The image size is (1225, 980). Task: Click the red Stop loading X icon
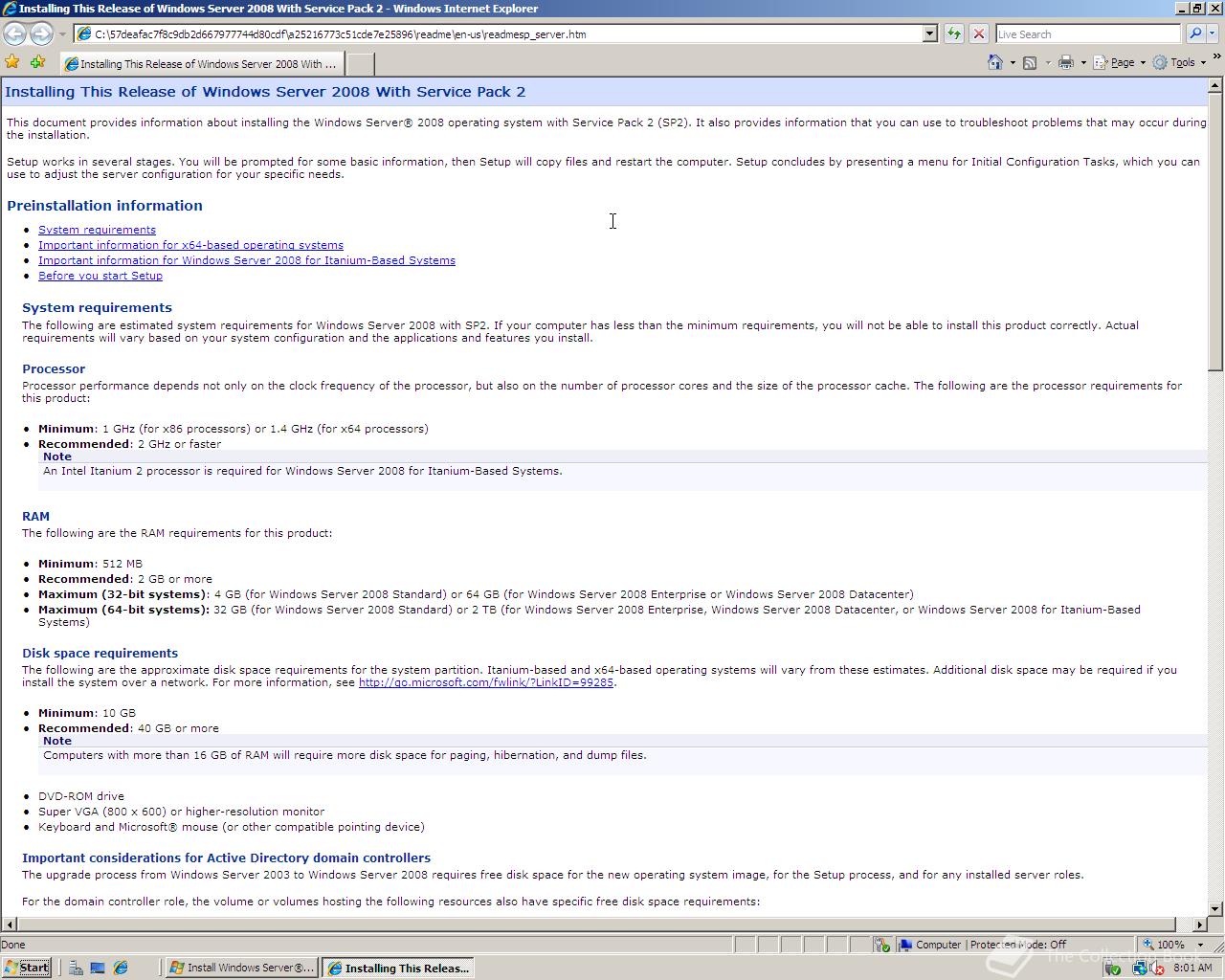coord(978,33)
